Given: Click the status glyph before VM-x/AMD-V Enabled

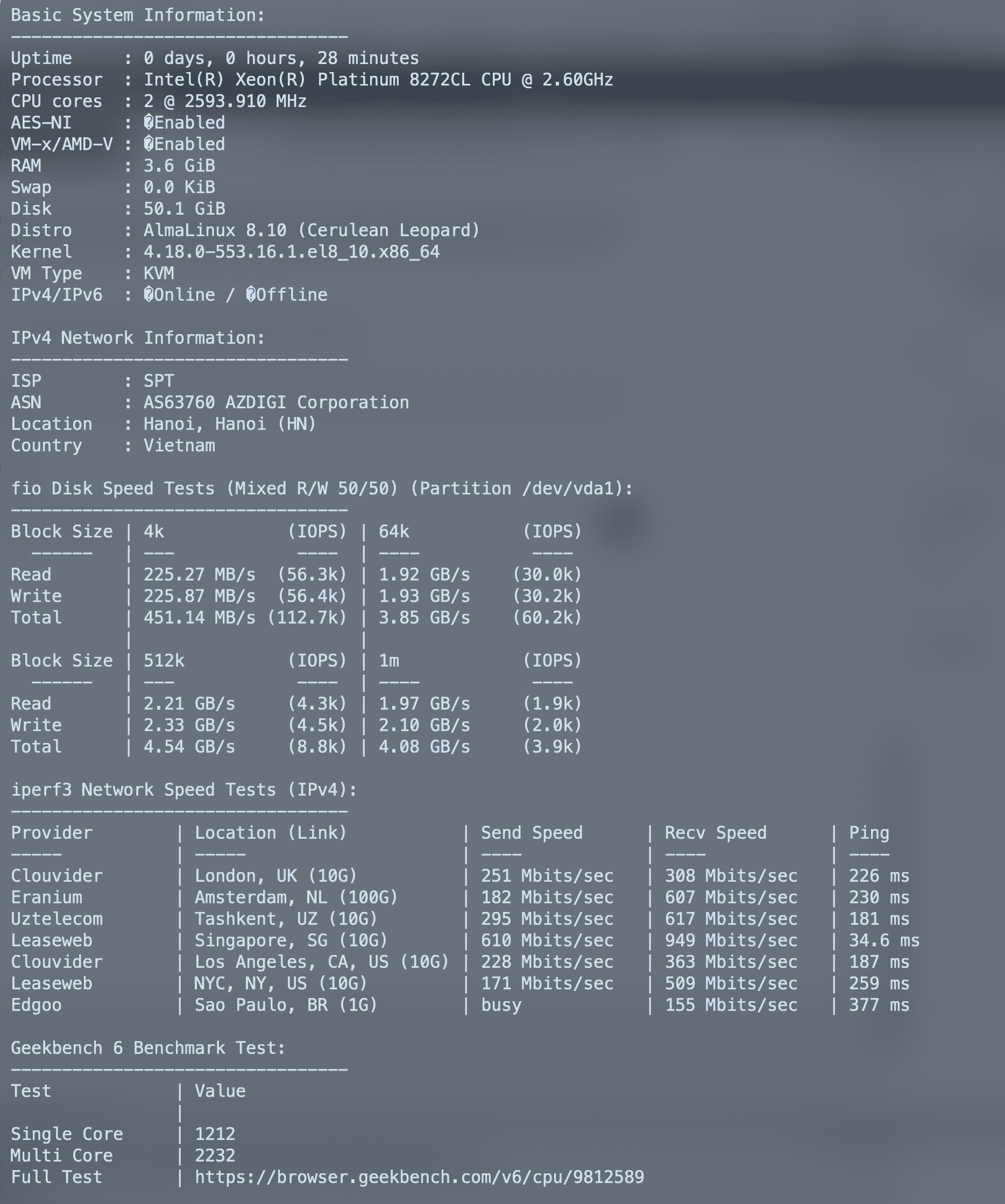Looking at the screenshot, I should pyautogui.click(x=148, y=145).
